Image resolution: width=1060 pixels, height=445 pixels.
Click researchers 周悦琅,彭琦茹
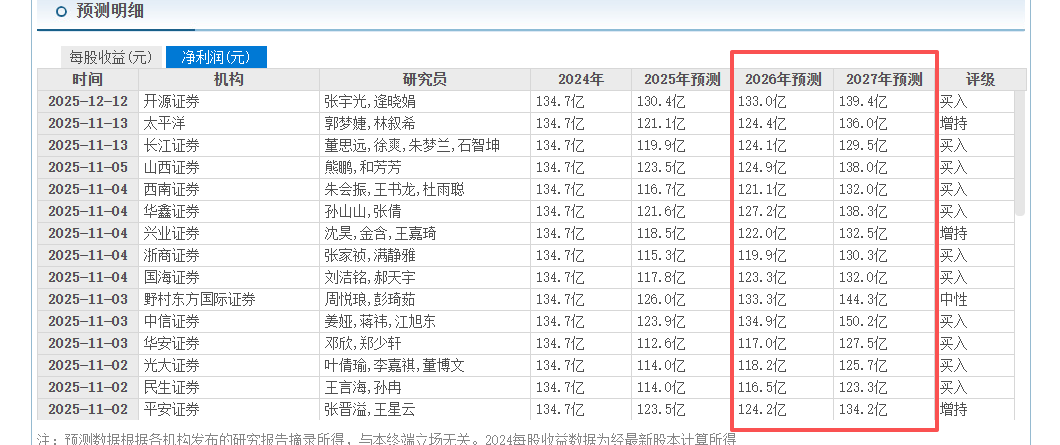coord(370,300)
